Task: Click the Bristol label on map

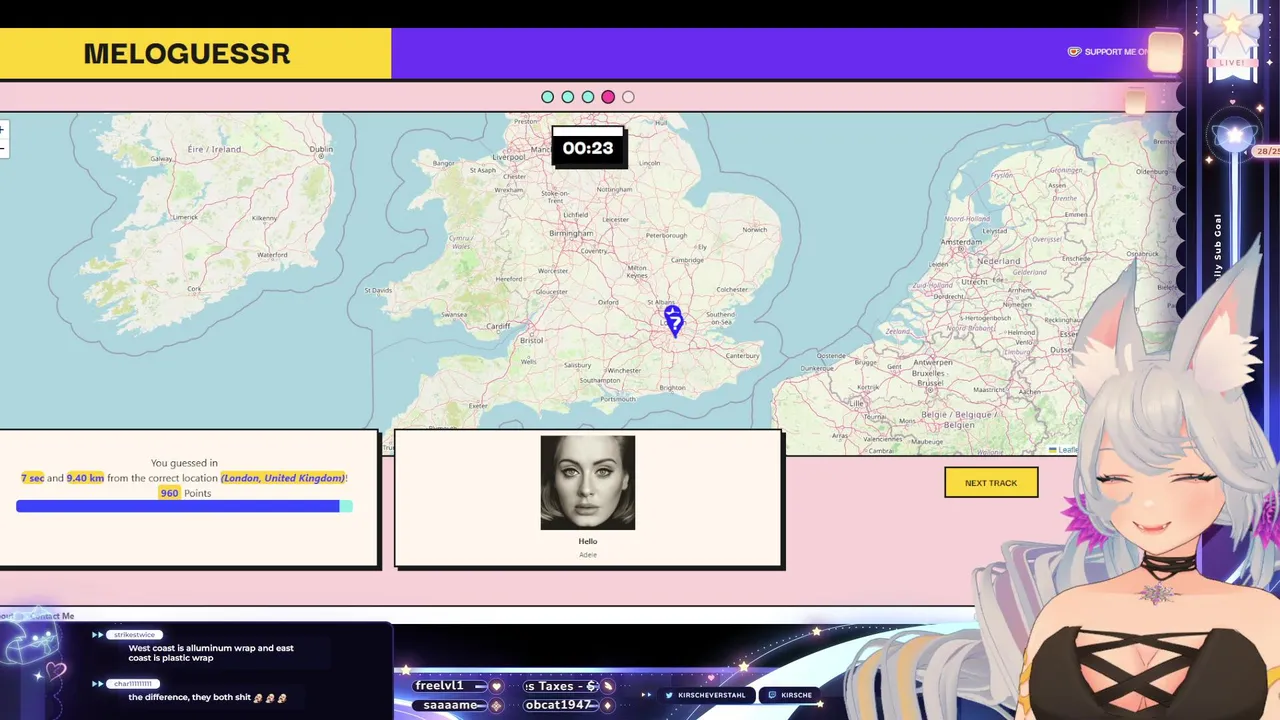Action: [x=532, y=340]
